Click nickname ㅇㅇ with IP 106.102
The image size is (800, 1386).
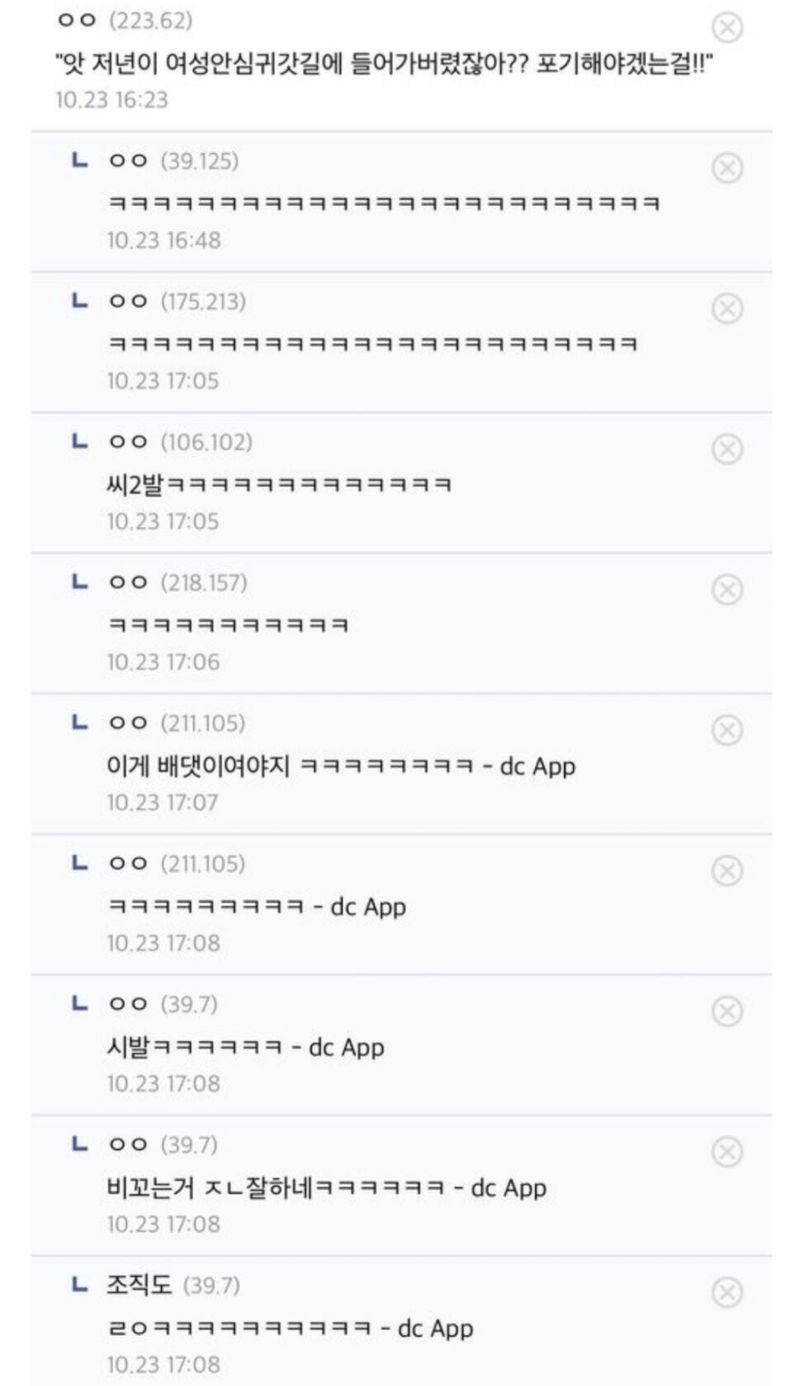pyautogui.click(x=128, y=442)
